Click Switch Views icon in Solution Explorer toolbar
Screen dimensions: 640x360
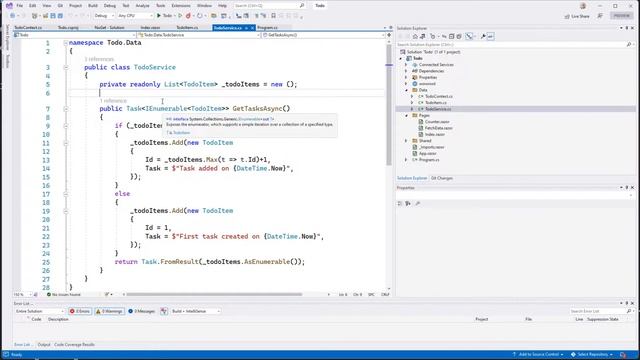tap(423, 36)
